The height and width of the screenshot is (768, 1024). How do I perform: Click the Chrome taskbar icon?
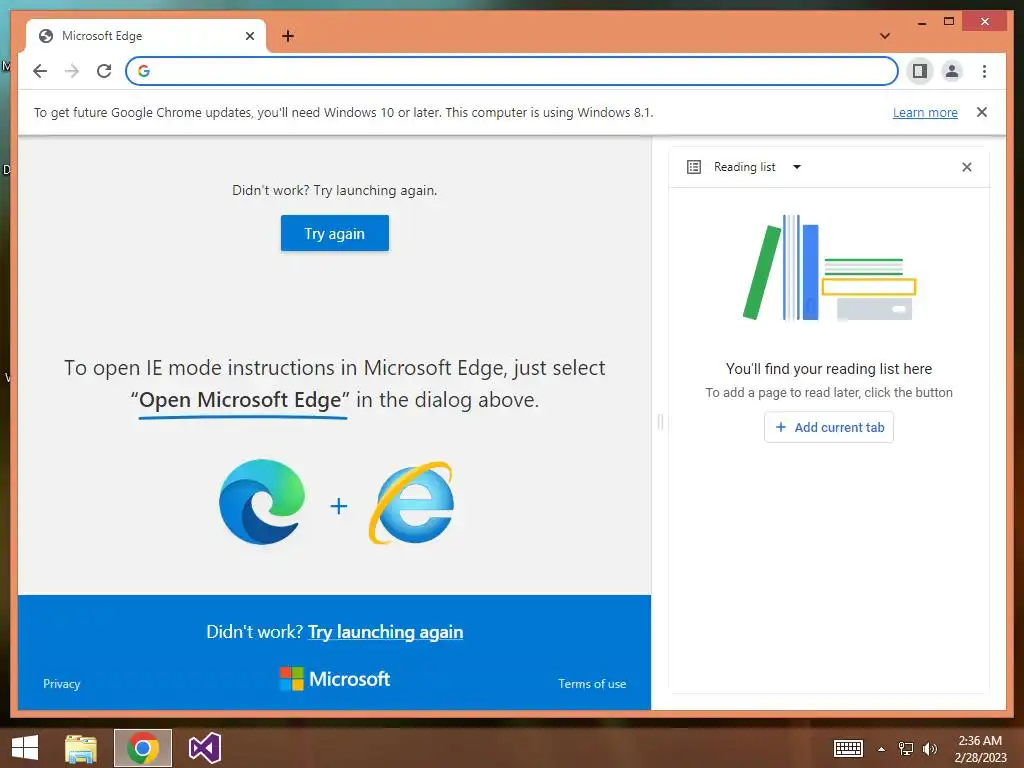click(143, 748)
